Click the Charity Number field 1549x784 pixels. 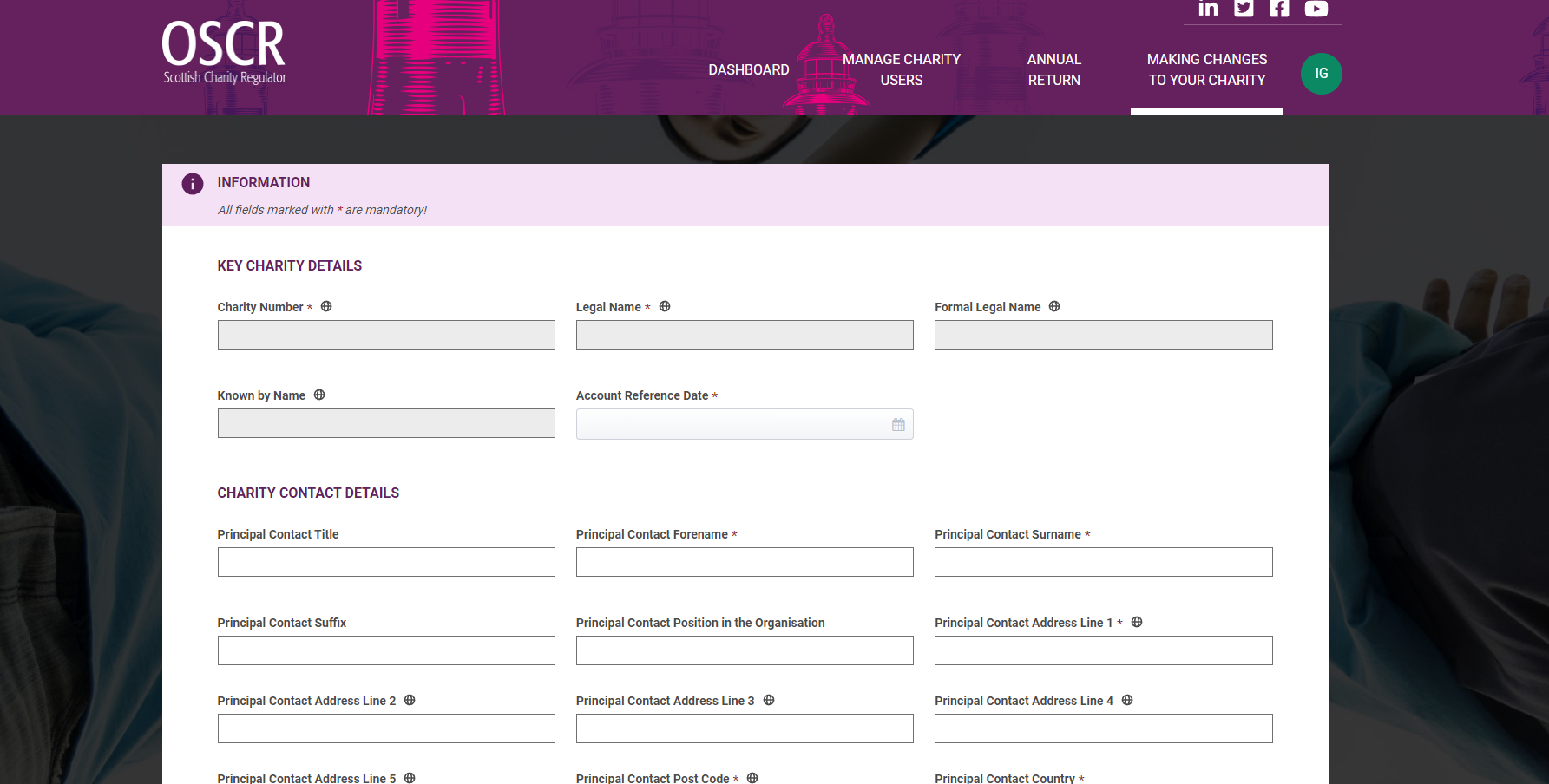pos(386,335)
